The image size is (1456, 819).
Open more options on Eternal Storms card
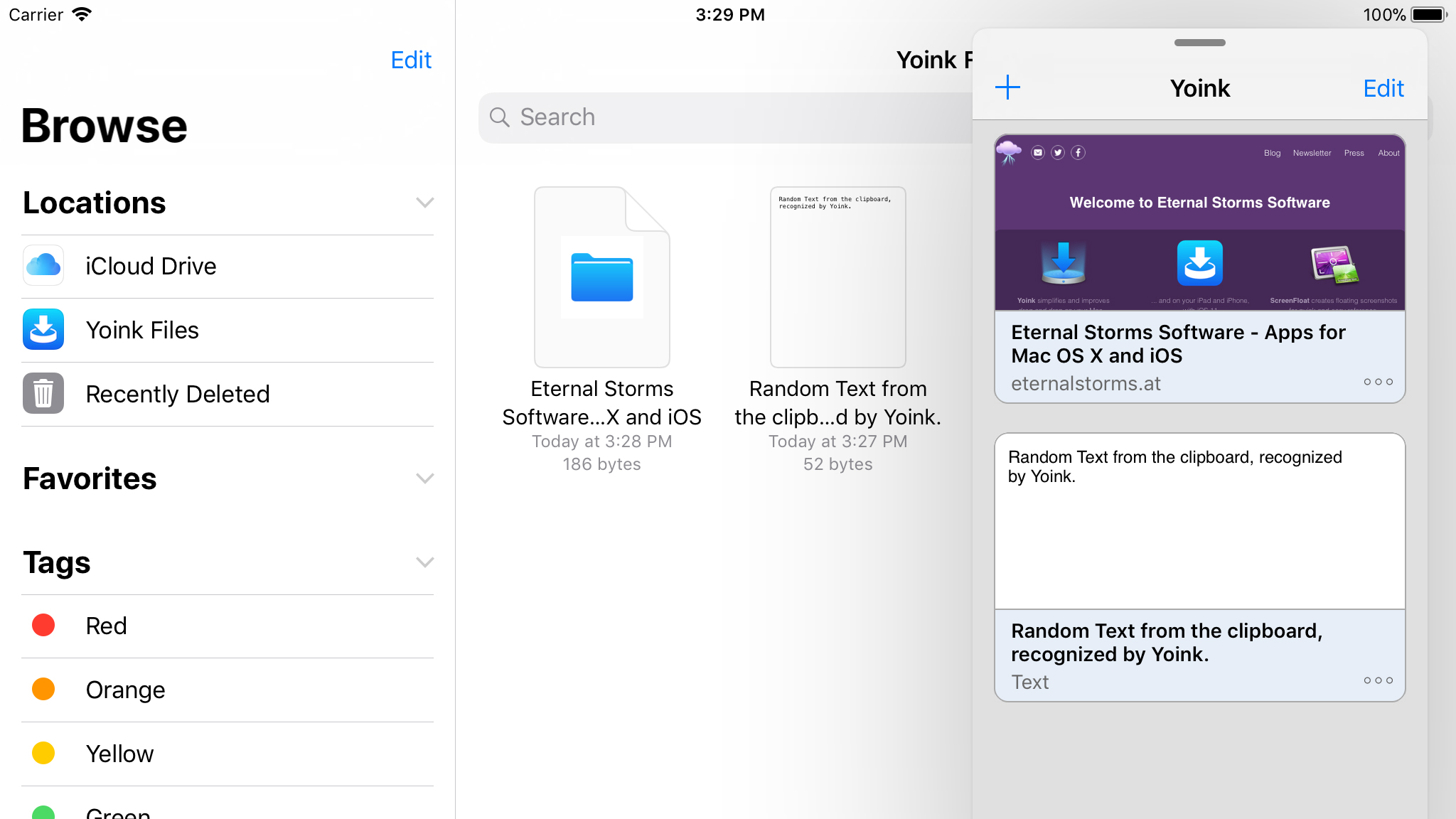[1378, 382]
